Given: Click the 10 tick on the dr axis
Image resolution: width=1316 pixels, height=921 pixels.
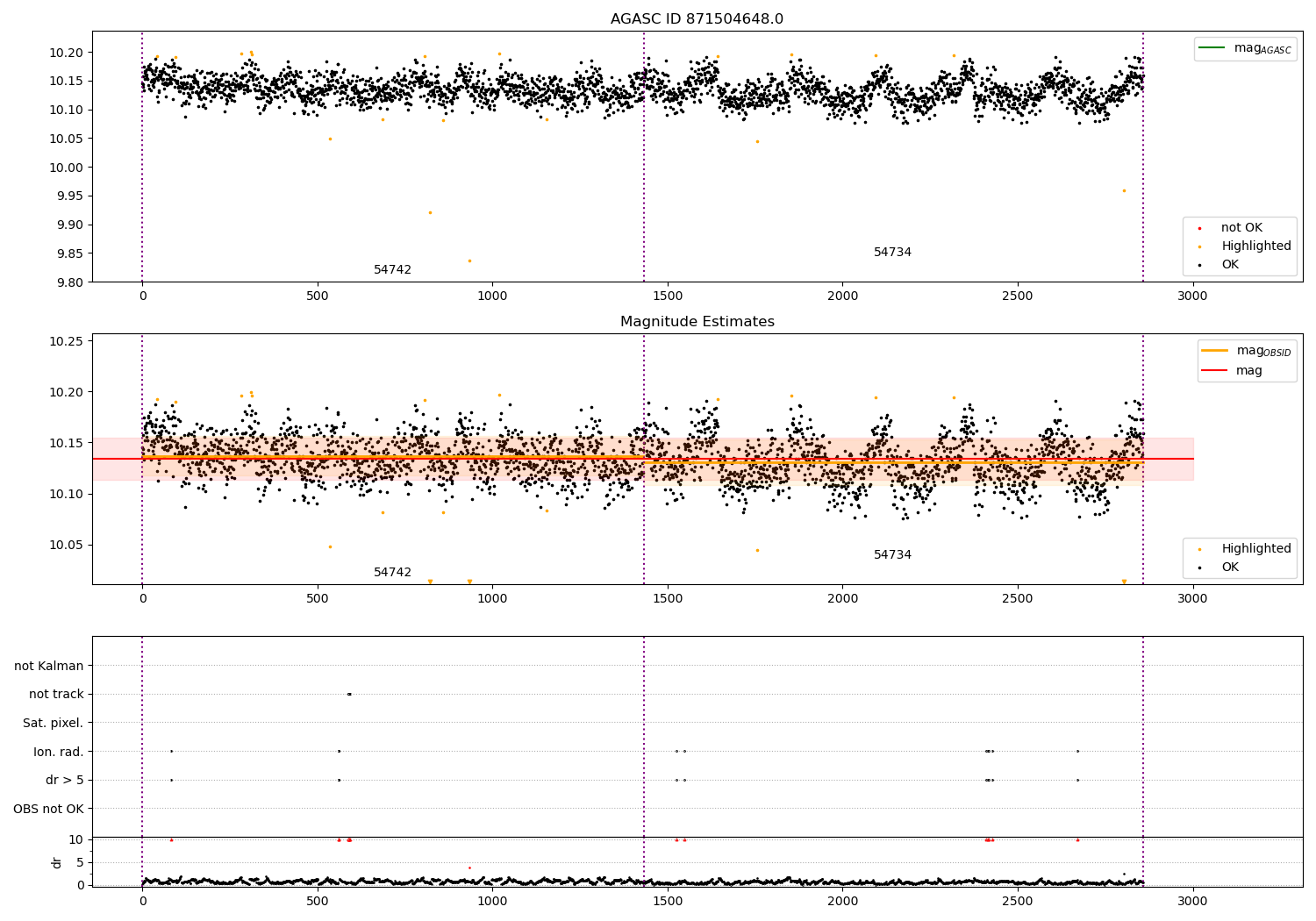Looking at the screenshot, I should tap(75, 840).
